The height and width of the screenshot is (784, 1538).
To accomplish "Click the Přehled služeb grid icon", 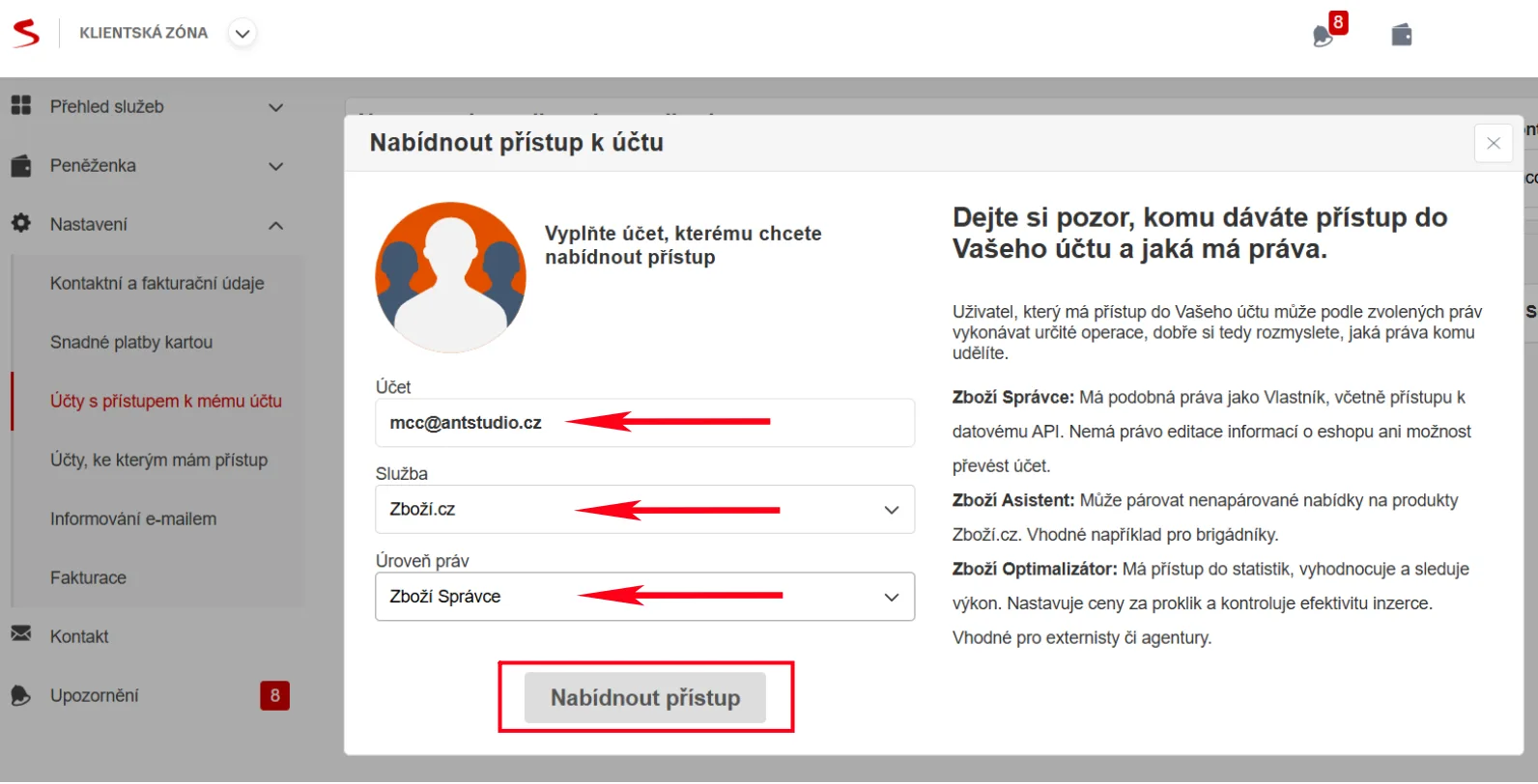I will [x=21, y=105].
